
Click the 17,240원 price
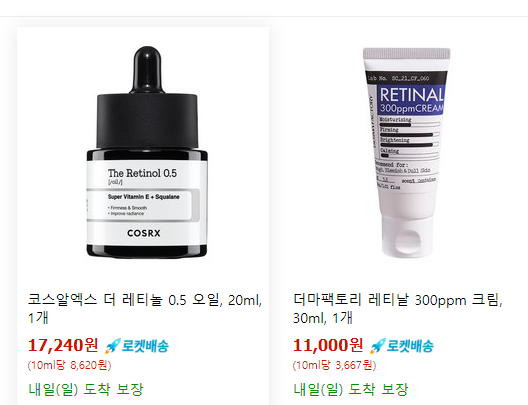pos(63,345)
